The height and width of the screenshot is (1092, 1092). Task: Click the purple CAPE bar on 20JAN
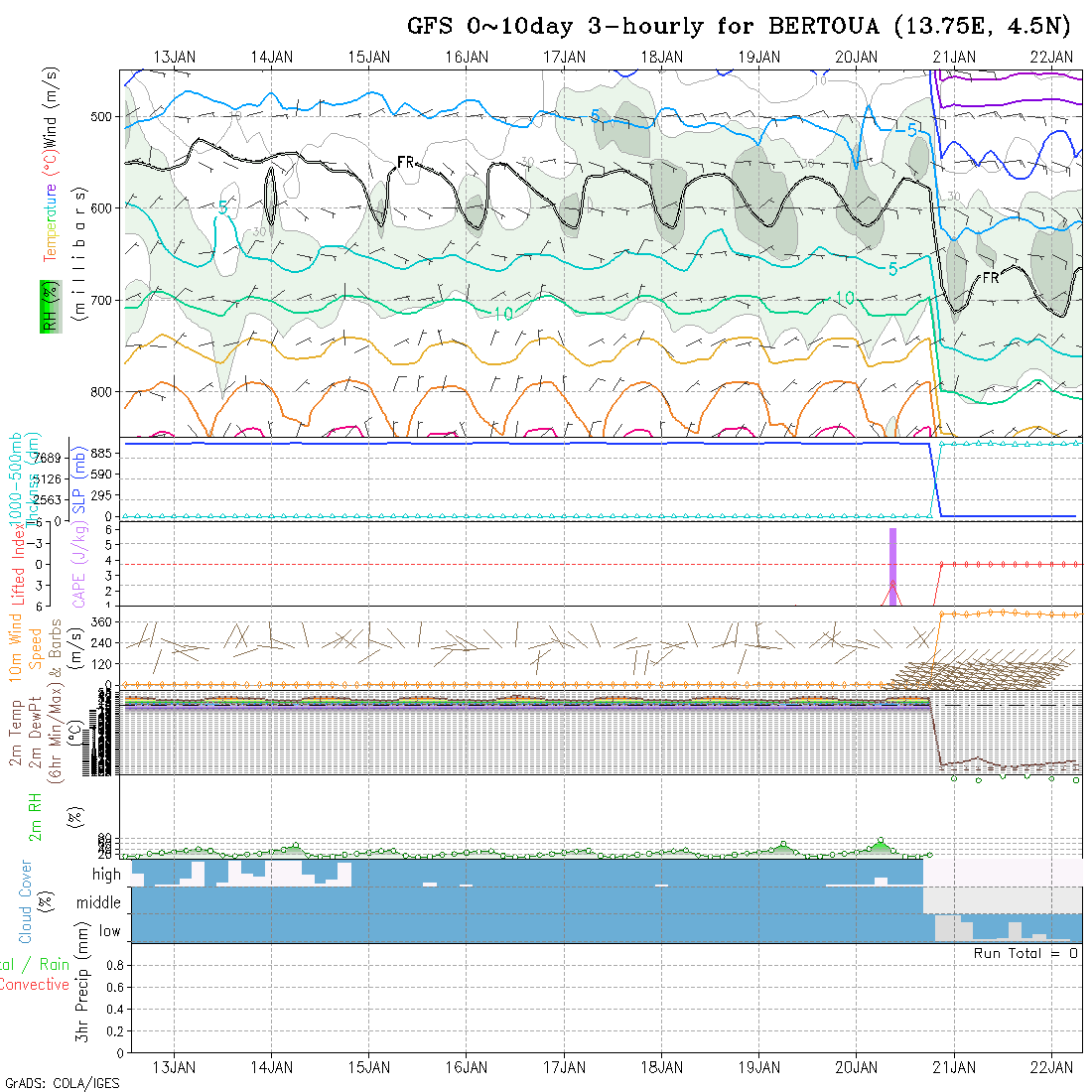pyautogui.click(x=892, y=566)
